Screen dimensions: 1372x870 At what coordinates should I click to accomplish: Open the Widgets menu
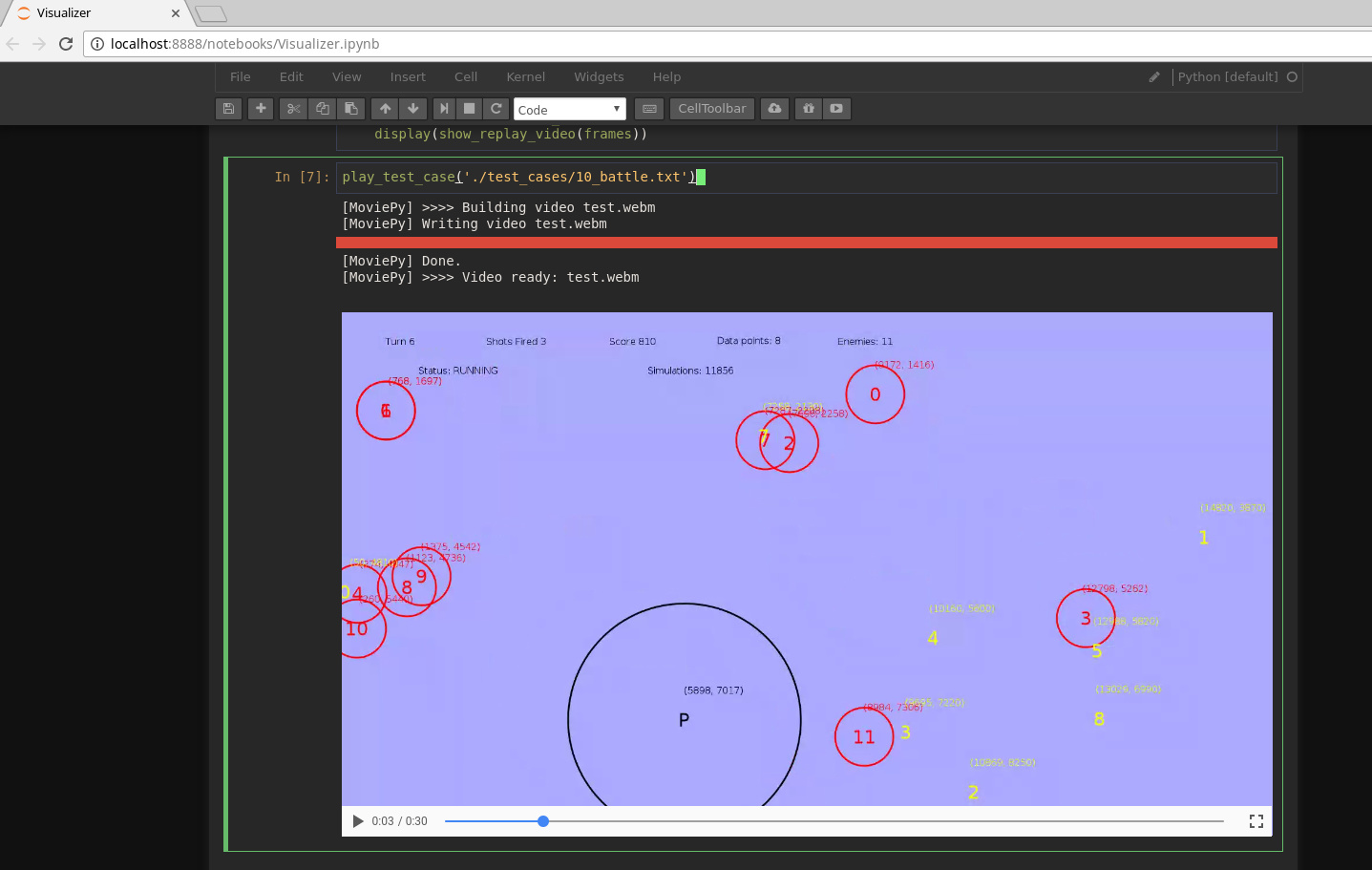tap(599, 76)
